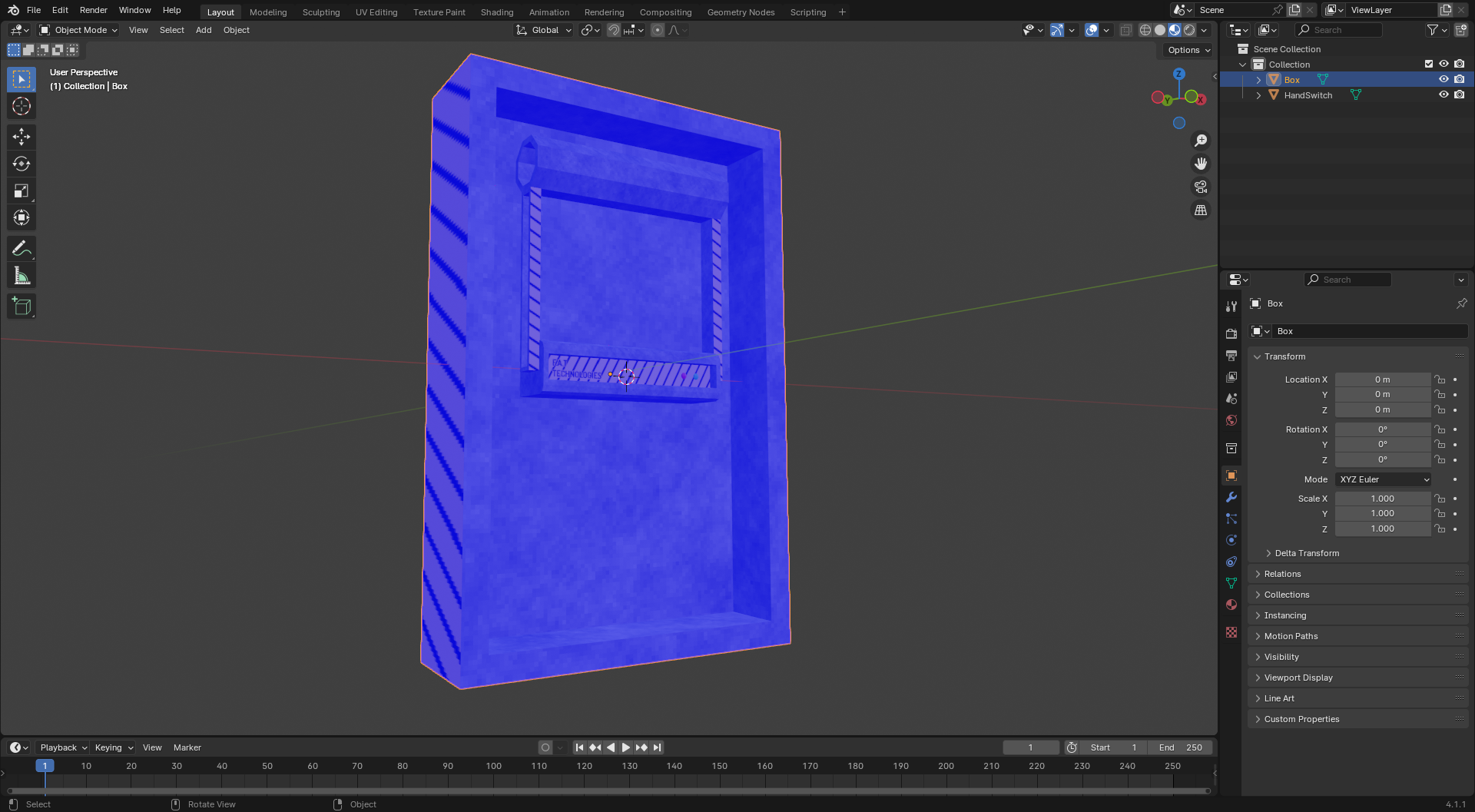
Task: Open the rotation Mode XYZ Euler dropdown
Action: click(1383, 479)
